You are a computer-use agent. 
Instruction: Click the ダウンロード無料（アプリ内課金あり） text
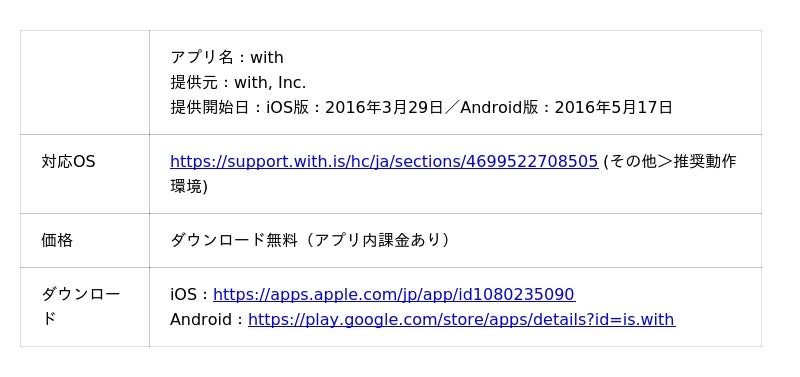pyautogui.click(x=310, y=240)
